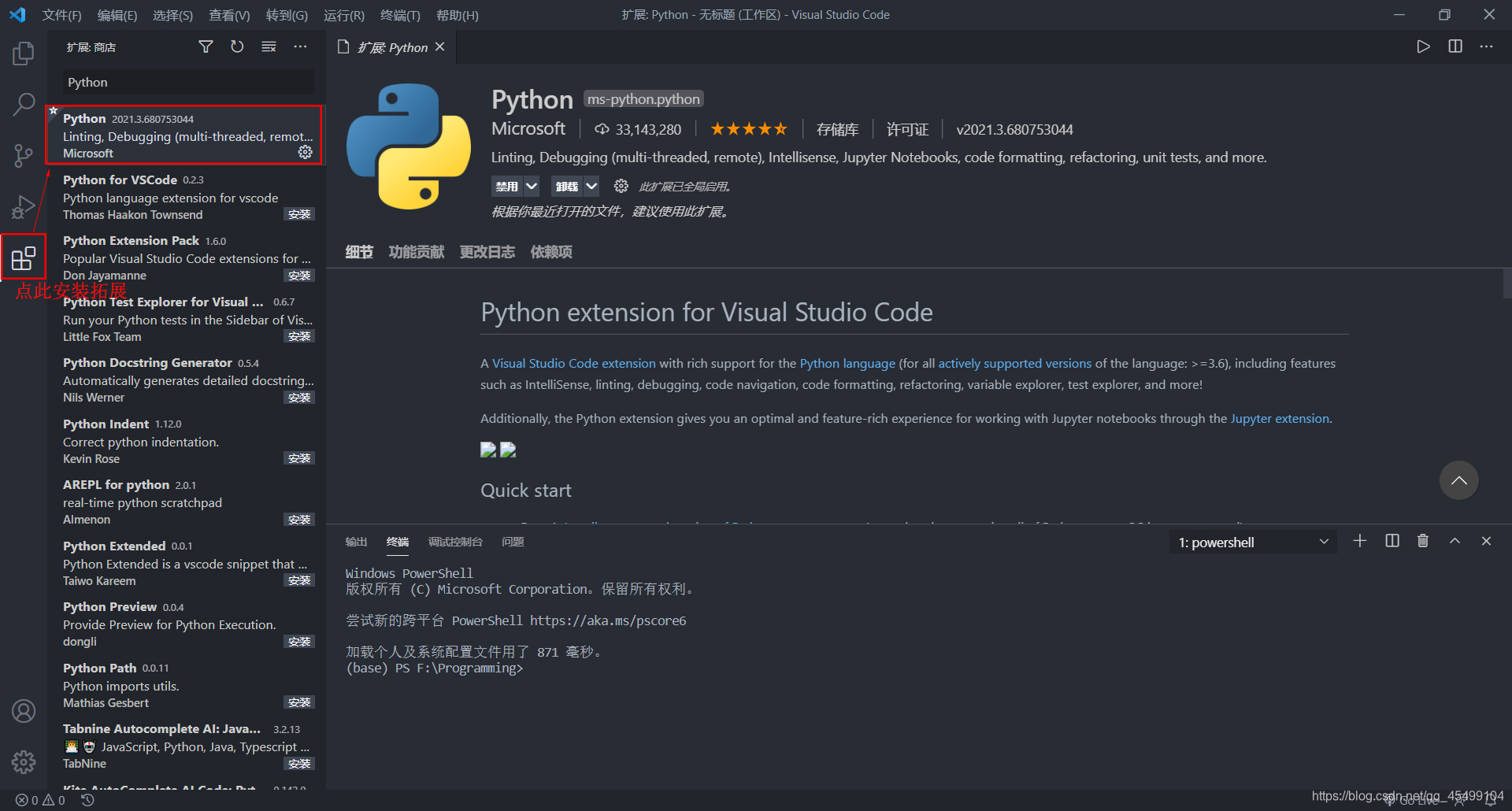Open 选择(S) menu
The image size is (1512, 811).
[x=172, y=15]
